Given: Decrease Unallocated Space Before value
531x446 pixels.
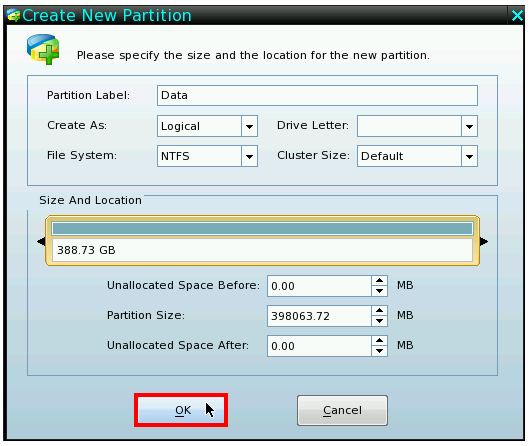Looking at the screenshot, I should point(379,291).
